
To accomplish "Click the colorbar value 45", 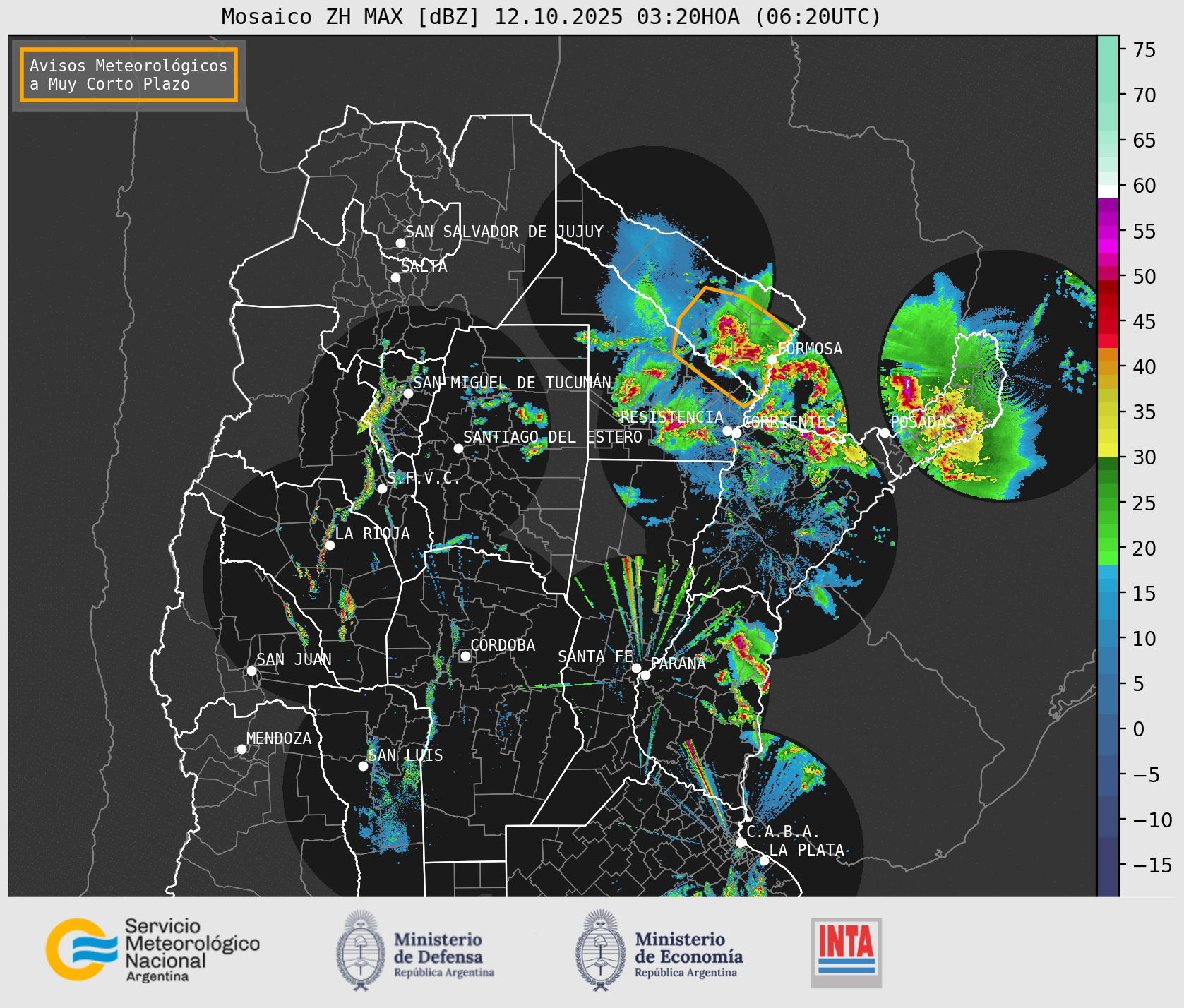I will click(1144, 321).
